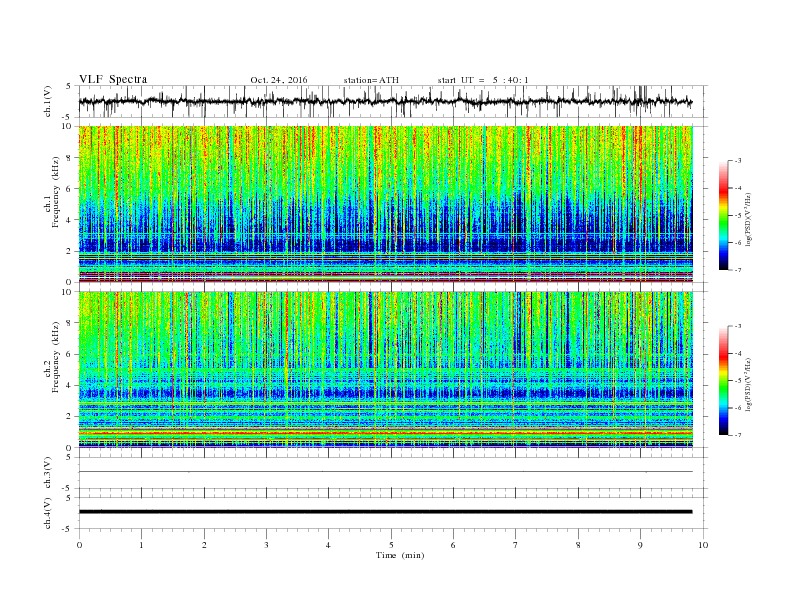Image resolution: width=792 pixels, height=612 pixels.
Task: Click the flat ch.3 voltage trace
Action: pyautogui.click(x=385, y=472)
